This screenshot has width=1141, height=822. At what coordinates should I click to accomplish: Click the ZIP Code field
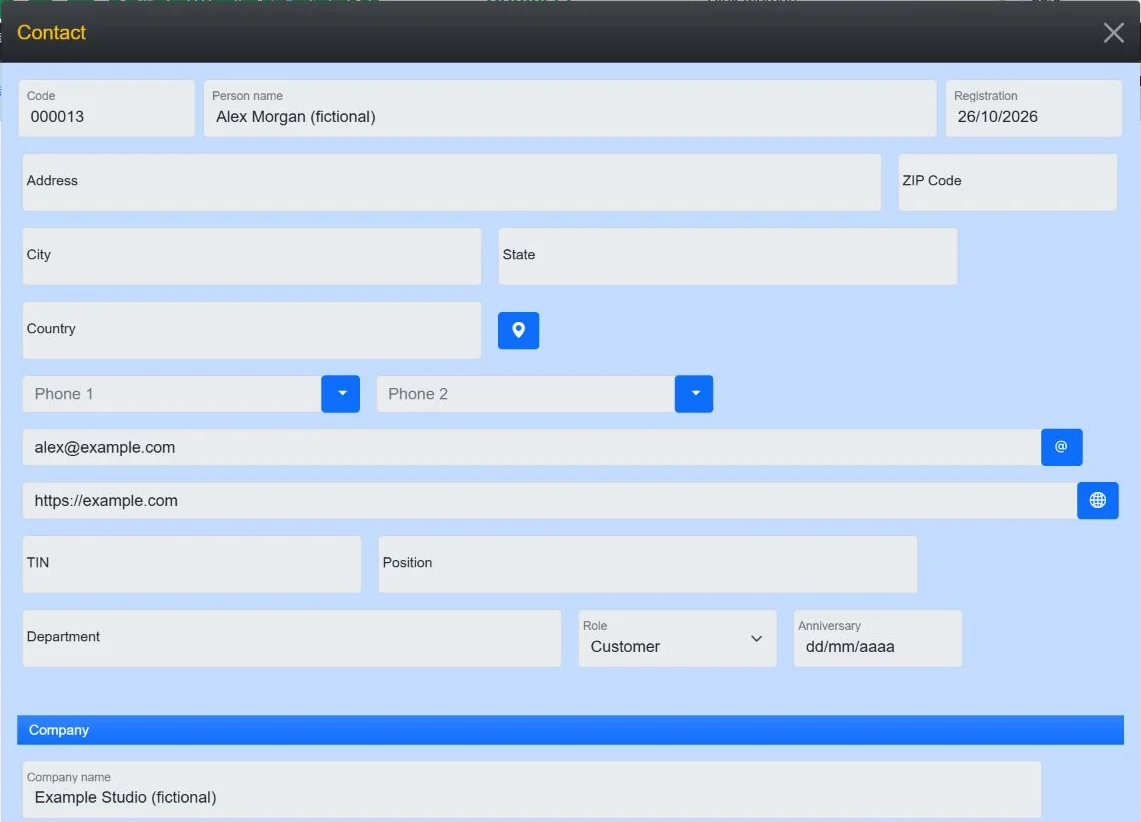click(1007, 183)
